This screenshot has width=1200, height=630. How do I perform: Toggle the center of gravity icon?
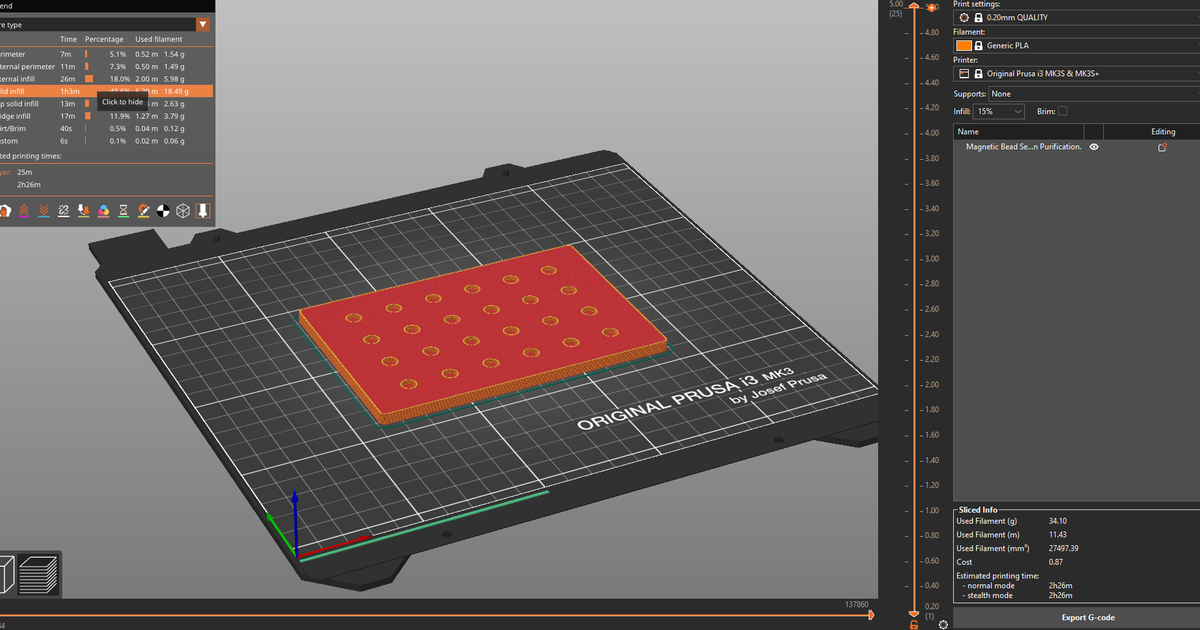click(x=163, y=211)
